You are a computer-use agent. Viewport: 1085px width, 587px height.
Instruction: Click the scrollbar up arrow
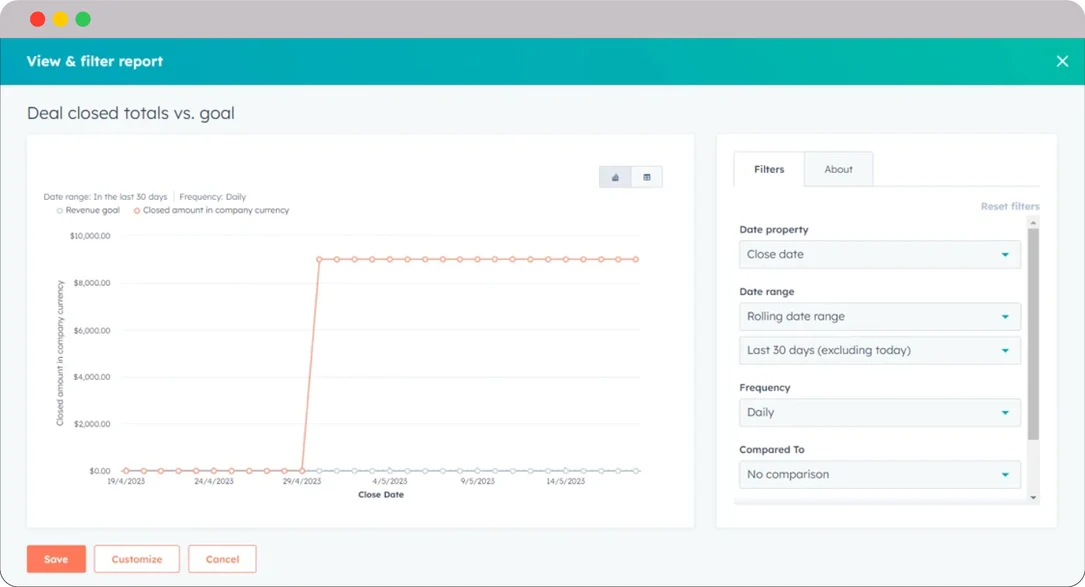tap(1033, 223)
